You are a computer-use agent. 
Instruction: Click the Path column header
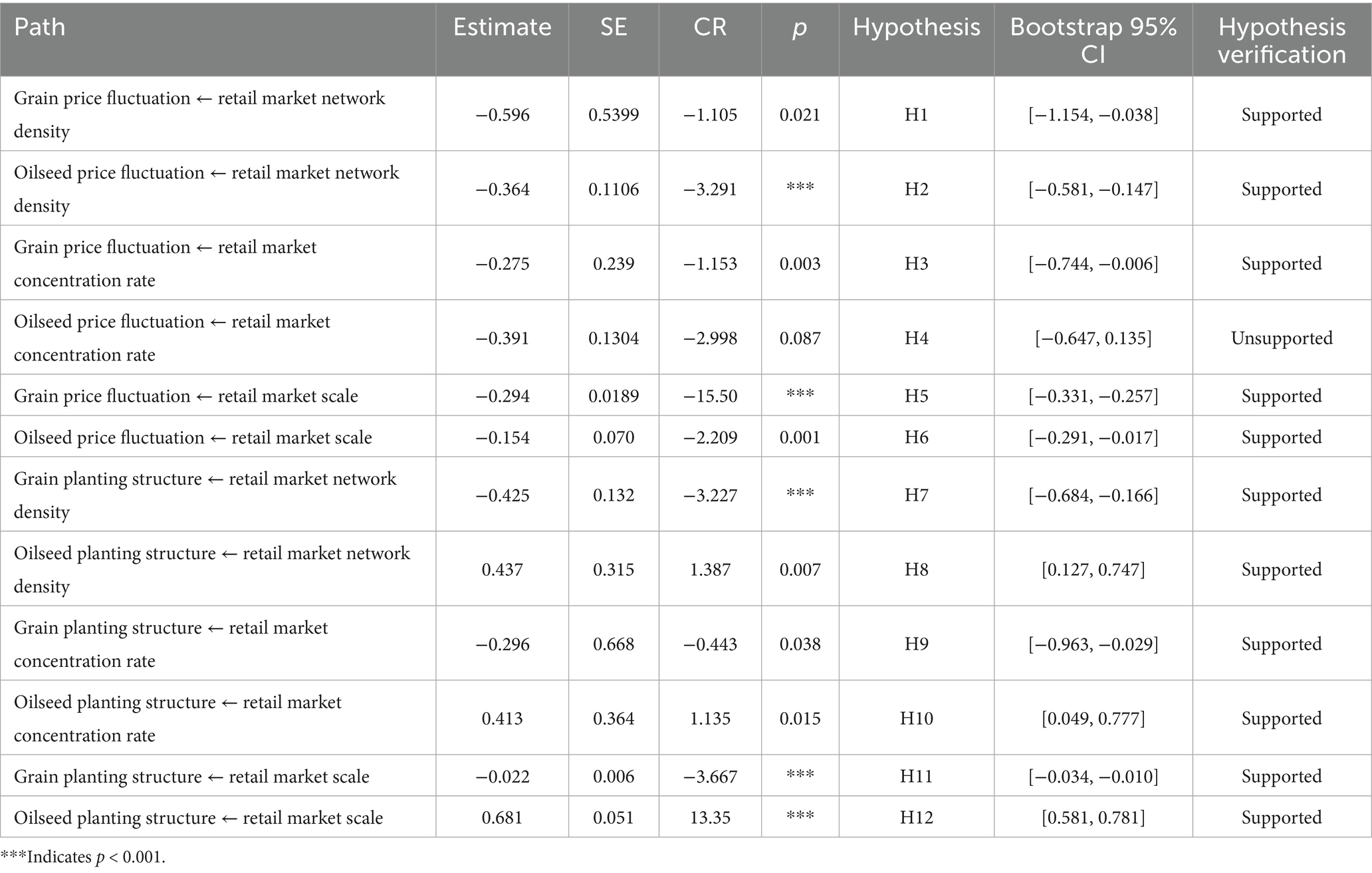point(40,27)
